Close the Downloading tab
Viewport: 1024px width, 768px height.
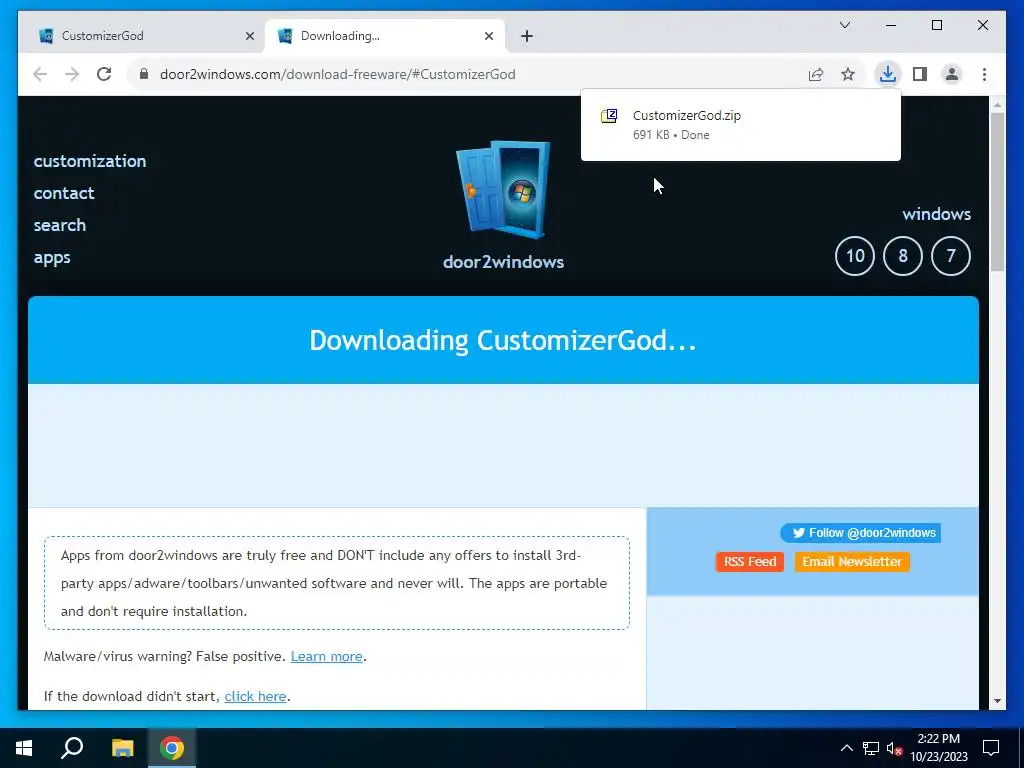click(488, 36)
